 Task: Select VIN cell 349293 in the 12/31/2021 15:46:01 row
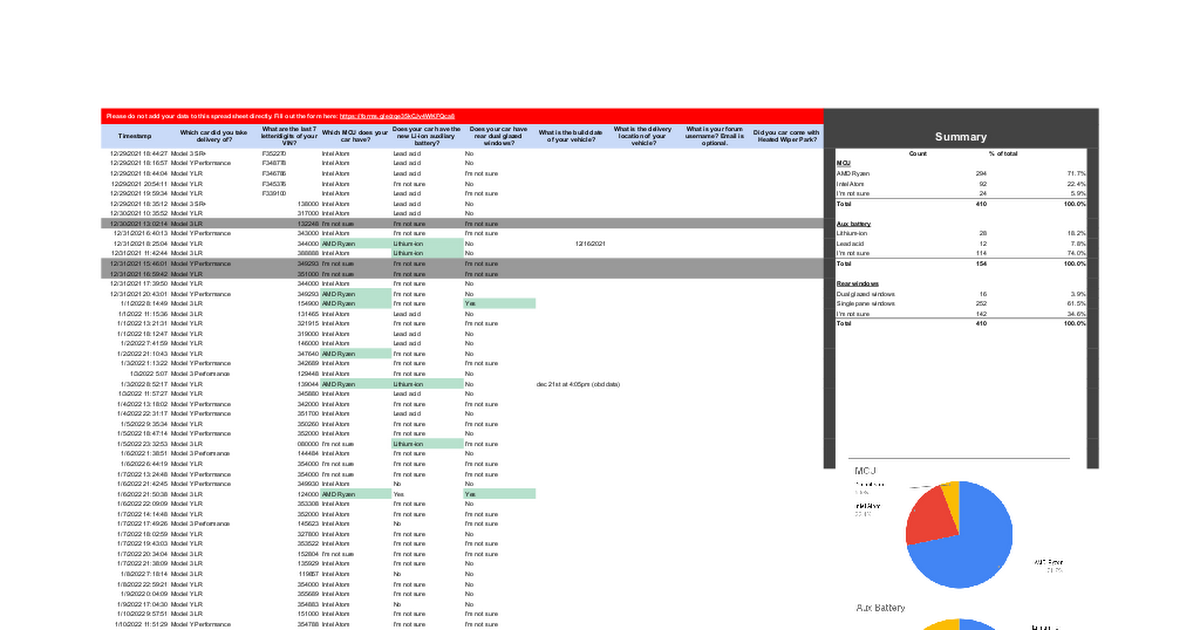pos(307,264)
